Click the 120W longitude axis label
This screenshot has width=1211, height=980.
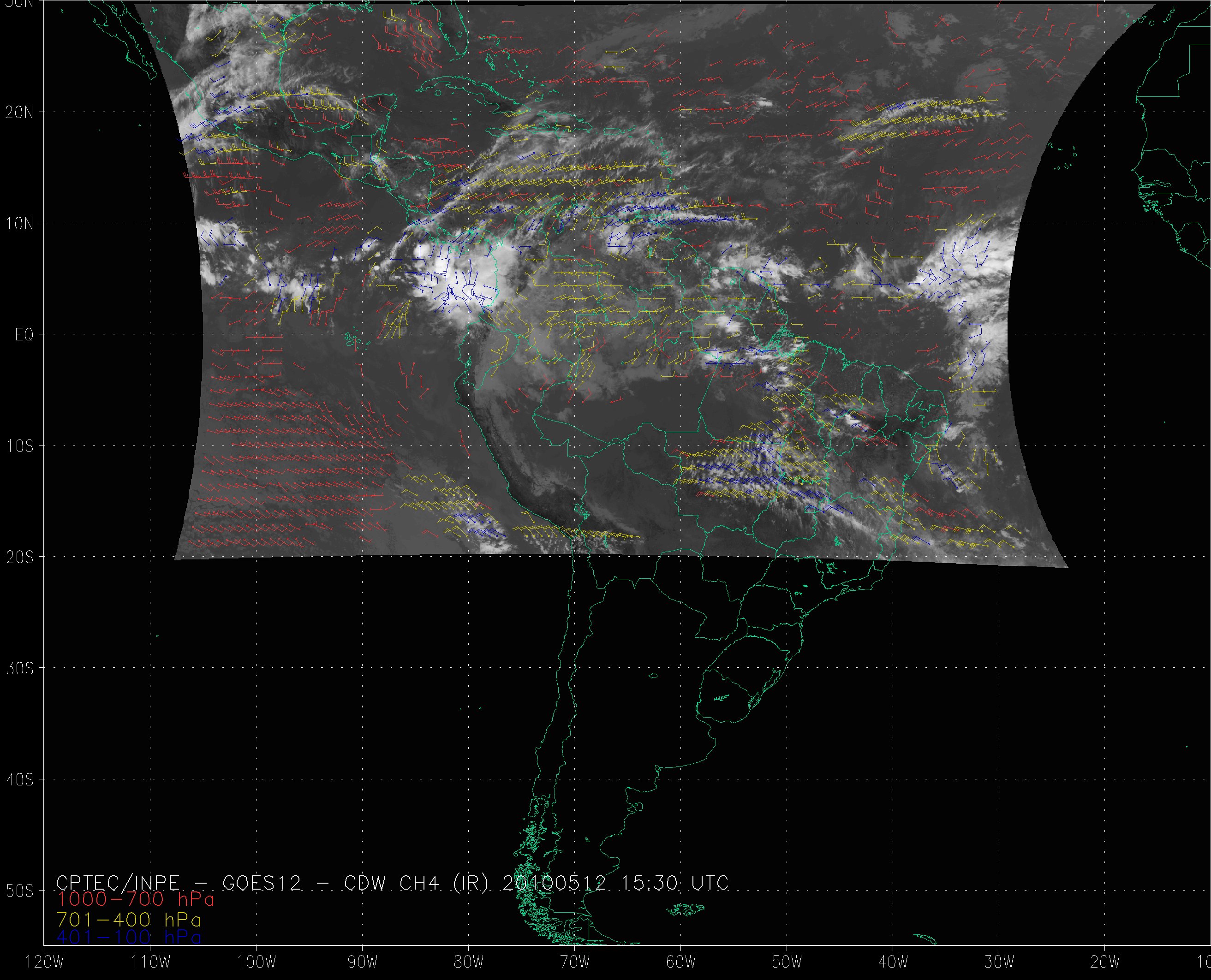[x=45, y=962]
